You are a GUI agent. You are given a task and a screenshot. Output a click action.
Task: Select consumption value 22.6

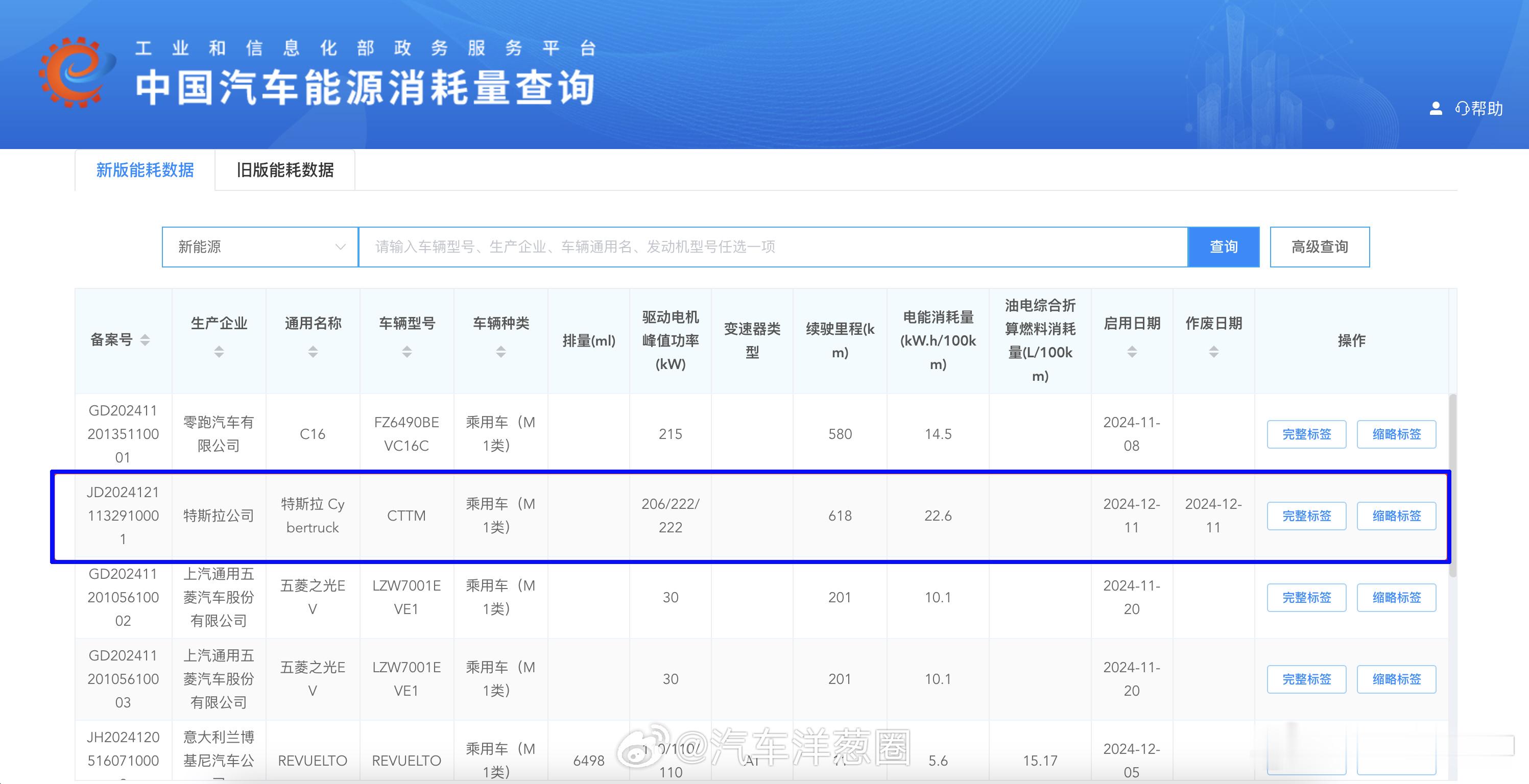(938, 516)
